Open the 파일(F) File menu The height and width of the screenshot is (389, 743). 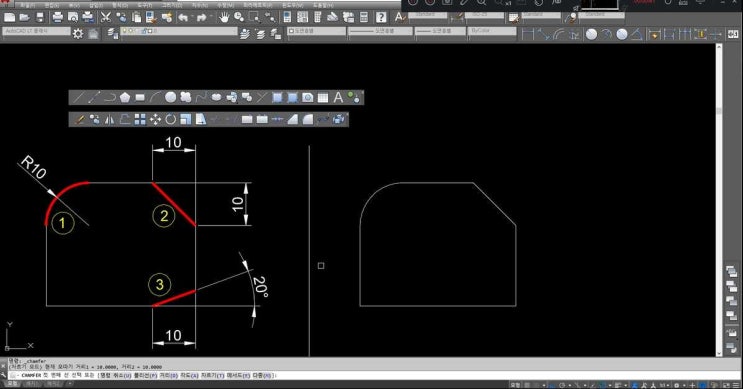click(27, 5)
